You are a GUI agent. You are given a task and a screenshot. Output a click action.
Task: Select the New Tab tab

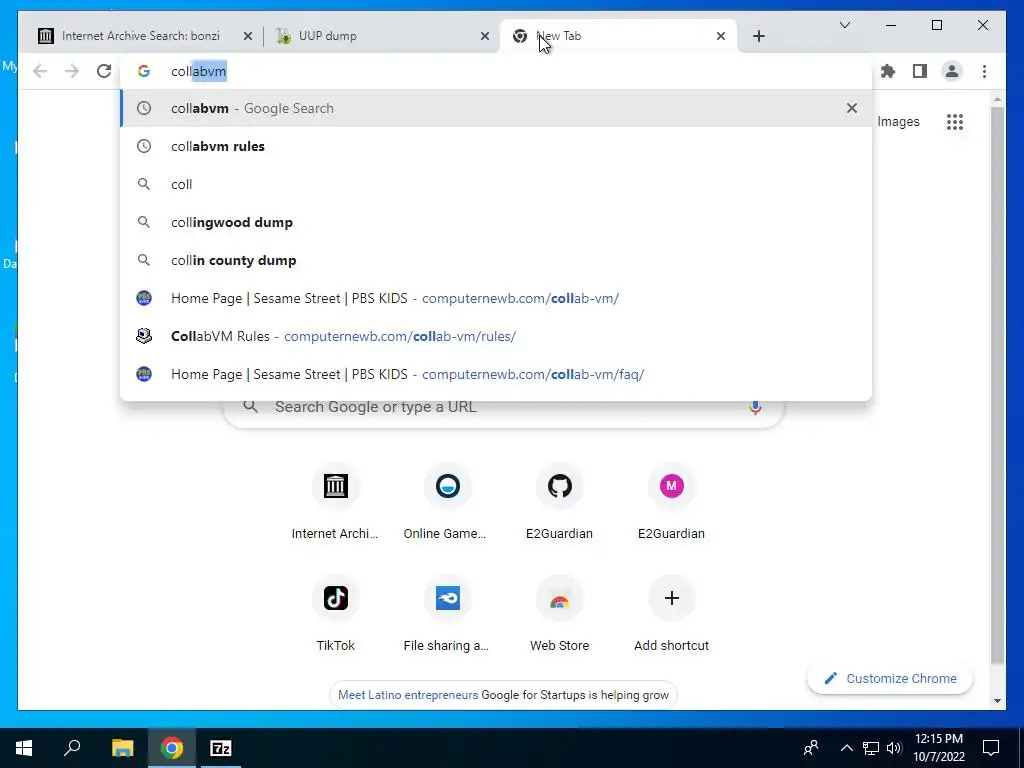[617, 36]
